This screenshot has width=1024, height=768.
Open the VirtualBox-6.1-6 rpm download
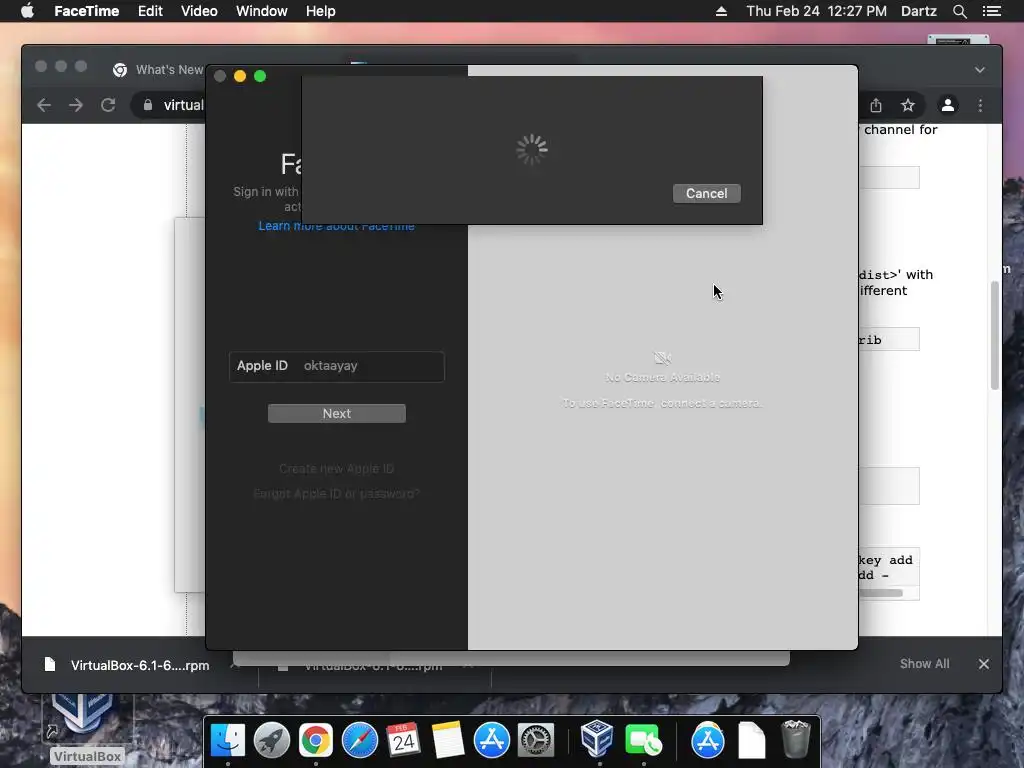point(127,665)
